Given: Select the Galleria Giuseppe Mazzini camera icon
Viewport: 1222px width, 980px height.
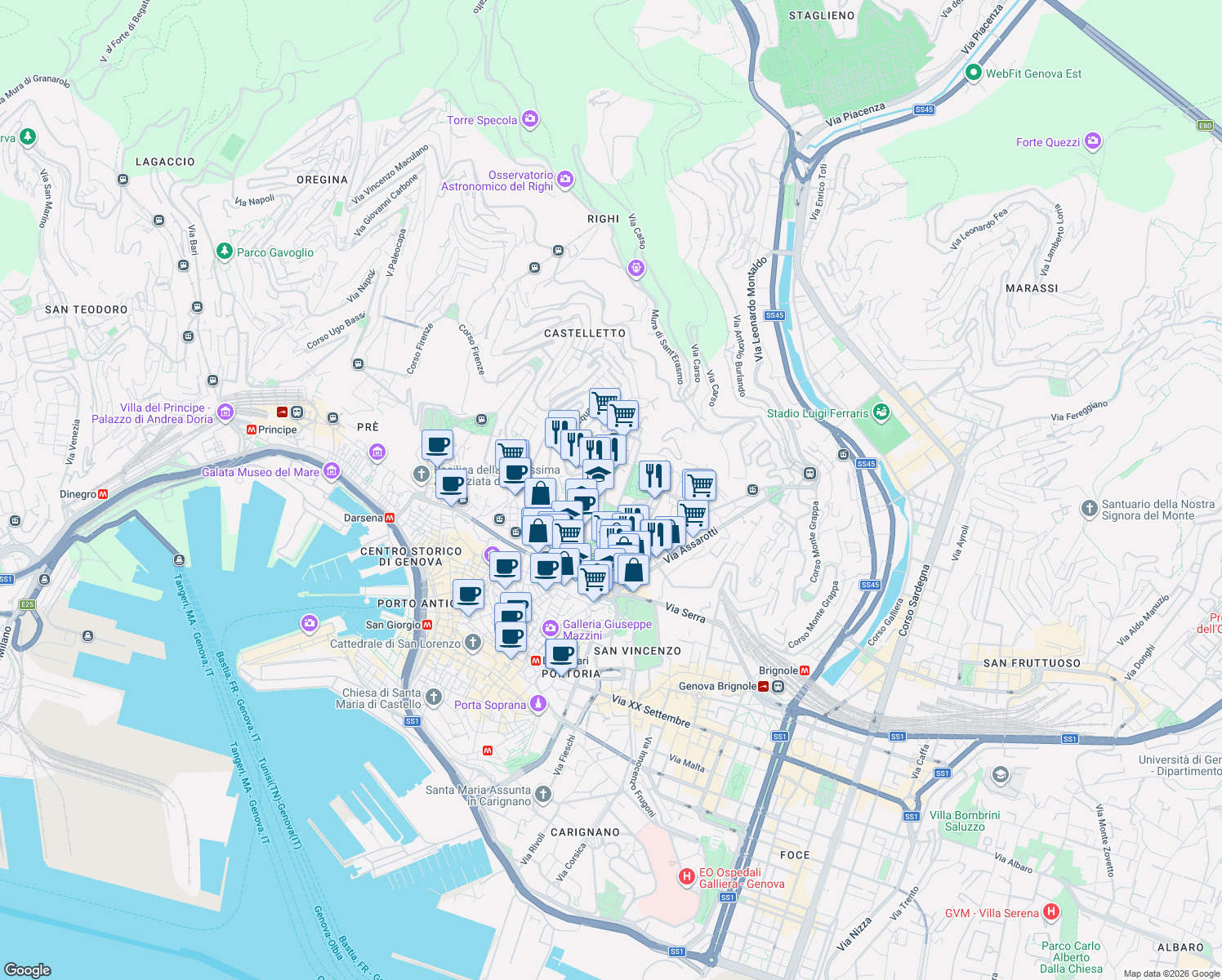Looking at the screenshot, I should 551,628.
